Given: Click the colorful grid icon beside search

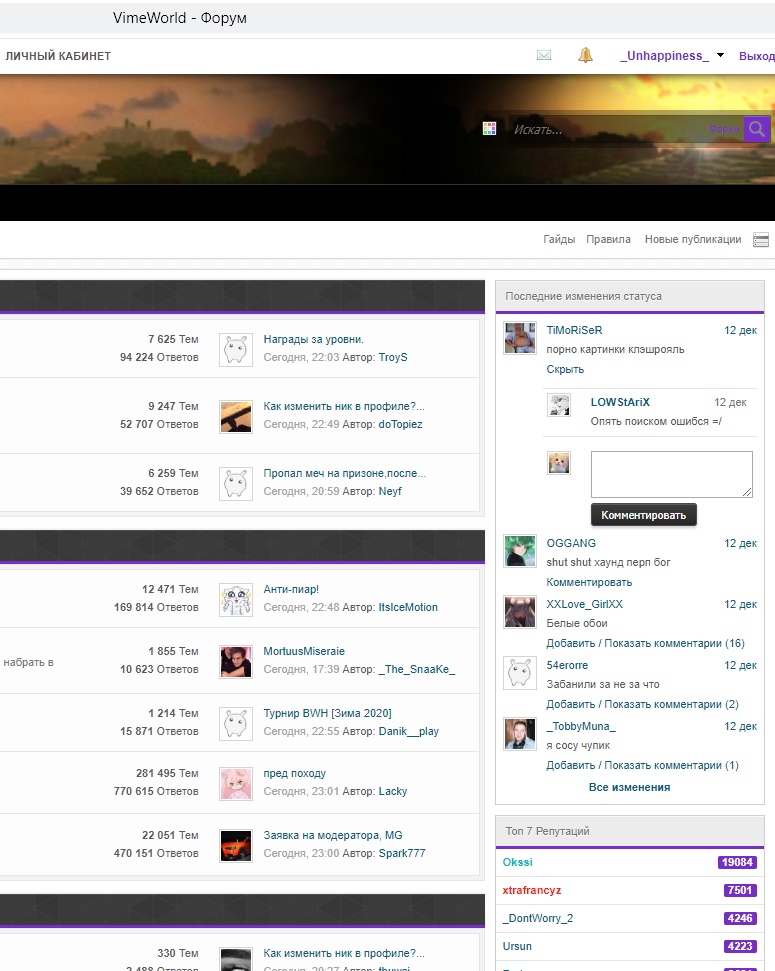Looking at the screenshot, I should pos(489,129).
